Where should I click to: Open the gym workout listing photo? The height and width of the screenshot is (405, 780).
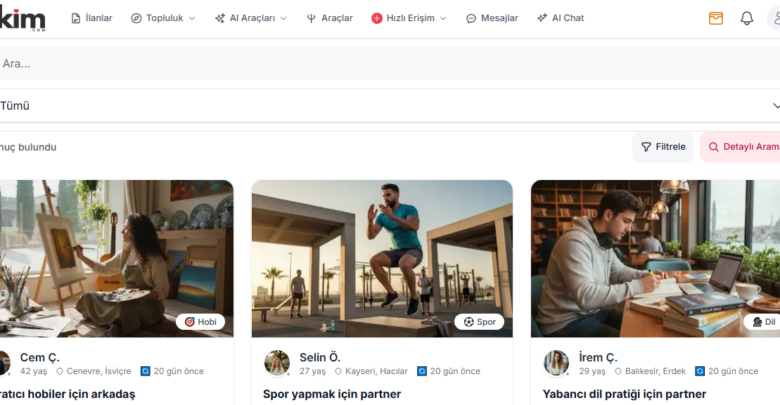(x=382, y=258)
